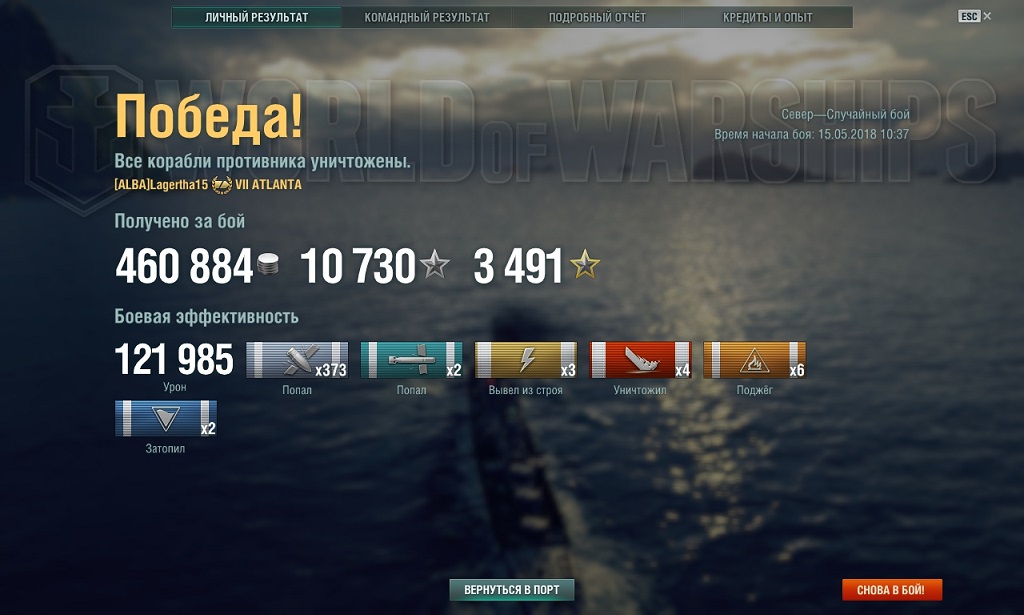The image size is (1024, 615).
Task: Click the player name [ALBA]Lagertha15
Action: 161,185
